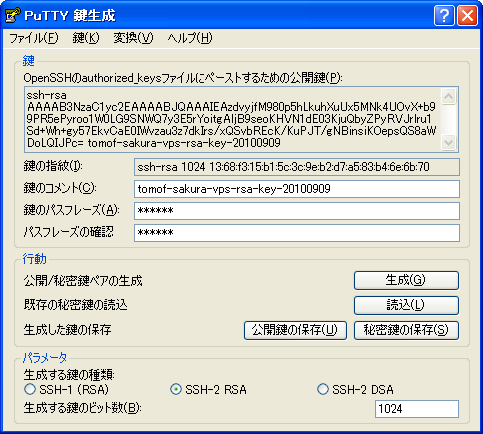The height and width of the screenshot is (434, 483).
Task: Click the パスフレーズの確認 label
Action: click(69, 232)
